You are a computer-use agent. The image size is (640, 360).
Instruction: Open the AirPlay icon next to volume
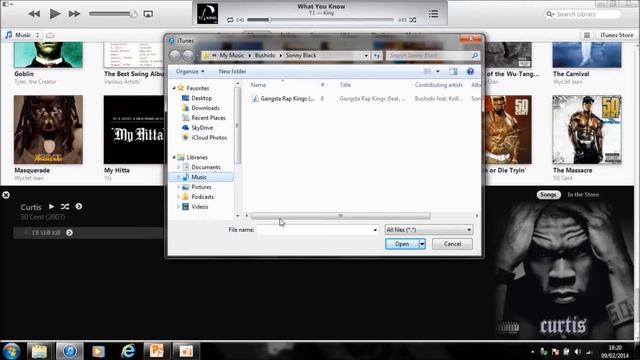(x=148, y=14)
